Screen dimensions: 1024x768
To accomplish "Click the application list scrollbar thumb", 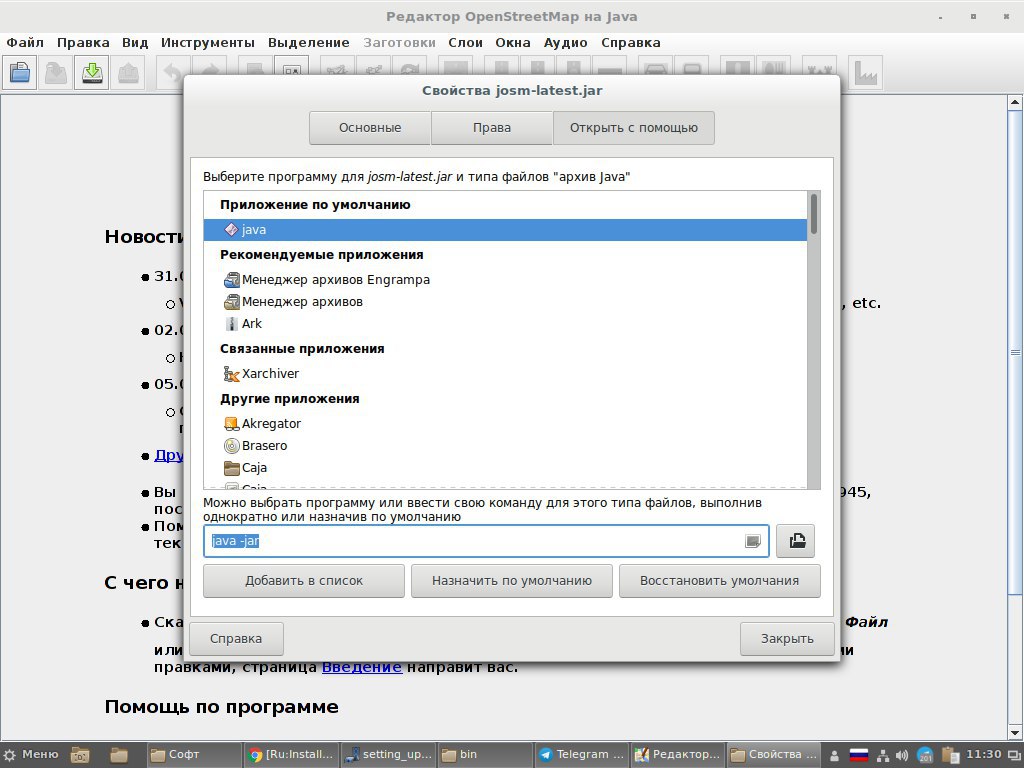I will (x=814, y=214).
